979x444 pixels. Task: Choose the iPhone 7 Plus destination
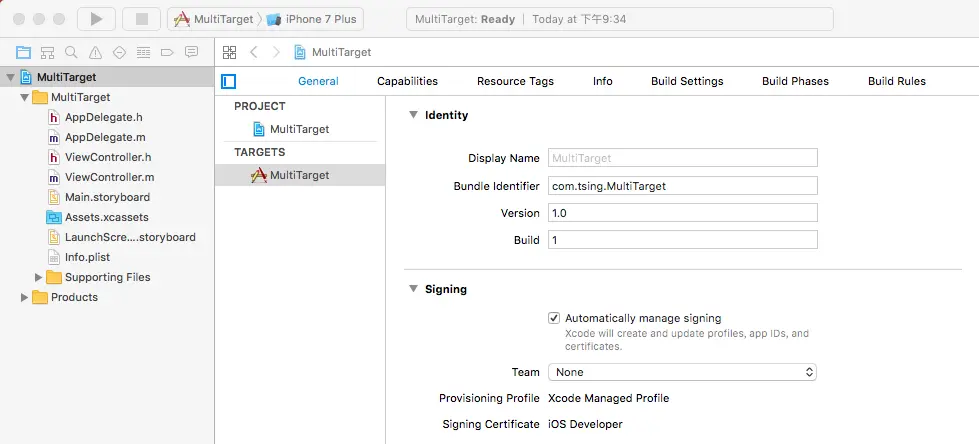312,19
